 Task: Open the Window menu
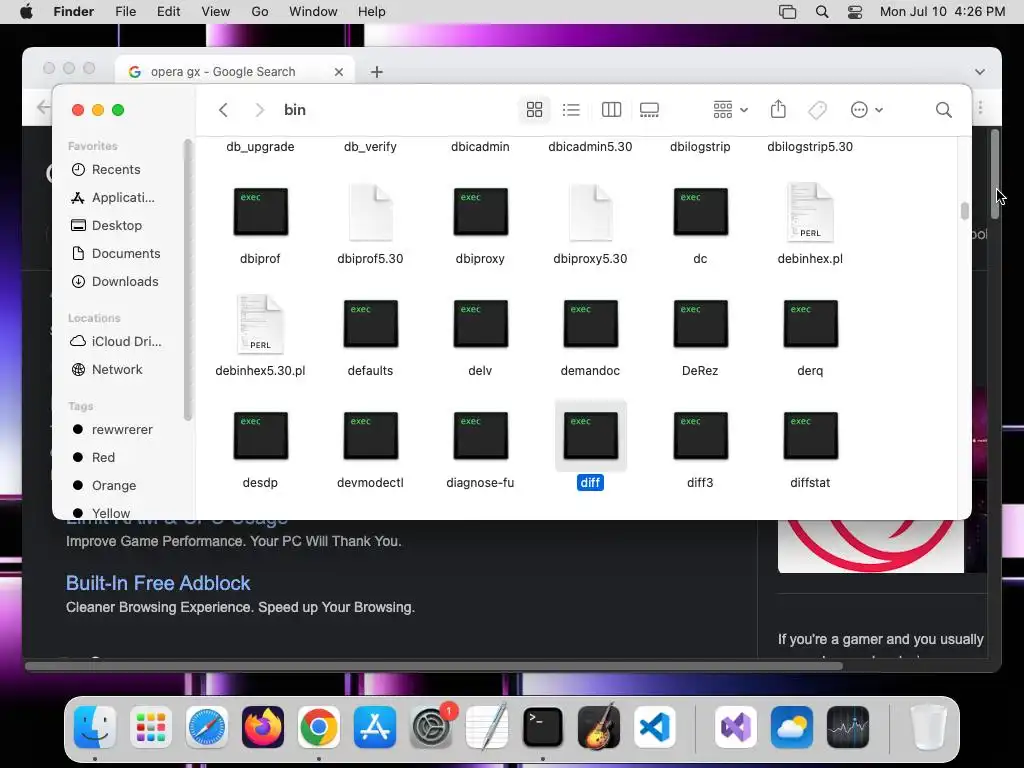[x=313, y=12]
